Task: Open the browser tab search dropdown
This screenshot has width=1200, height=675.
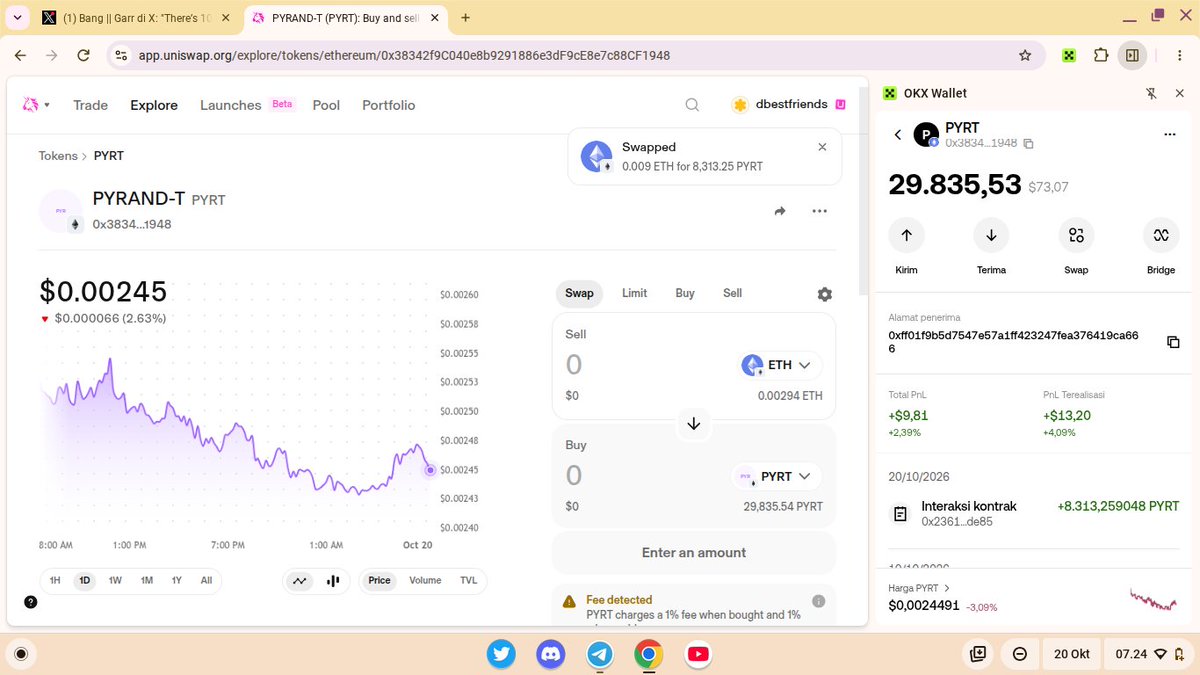Action: pyautogui.click(x=19, y=17)
